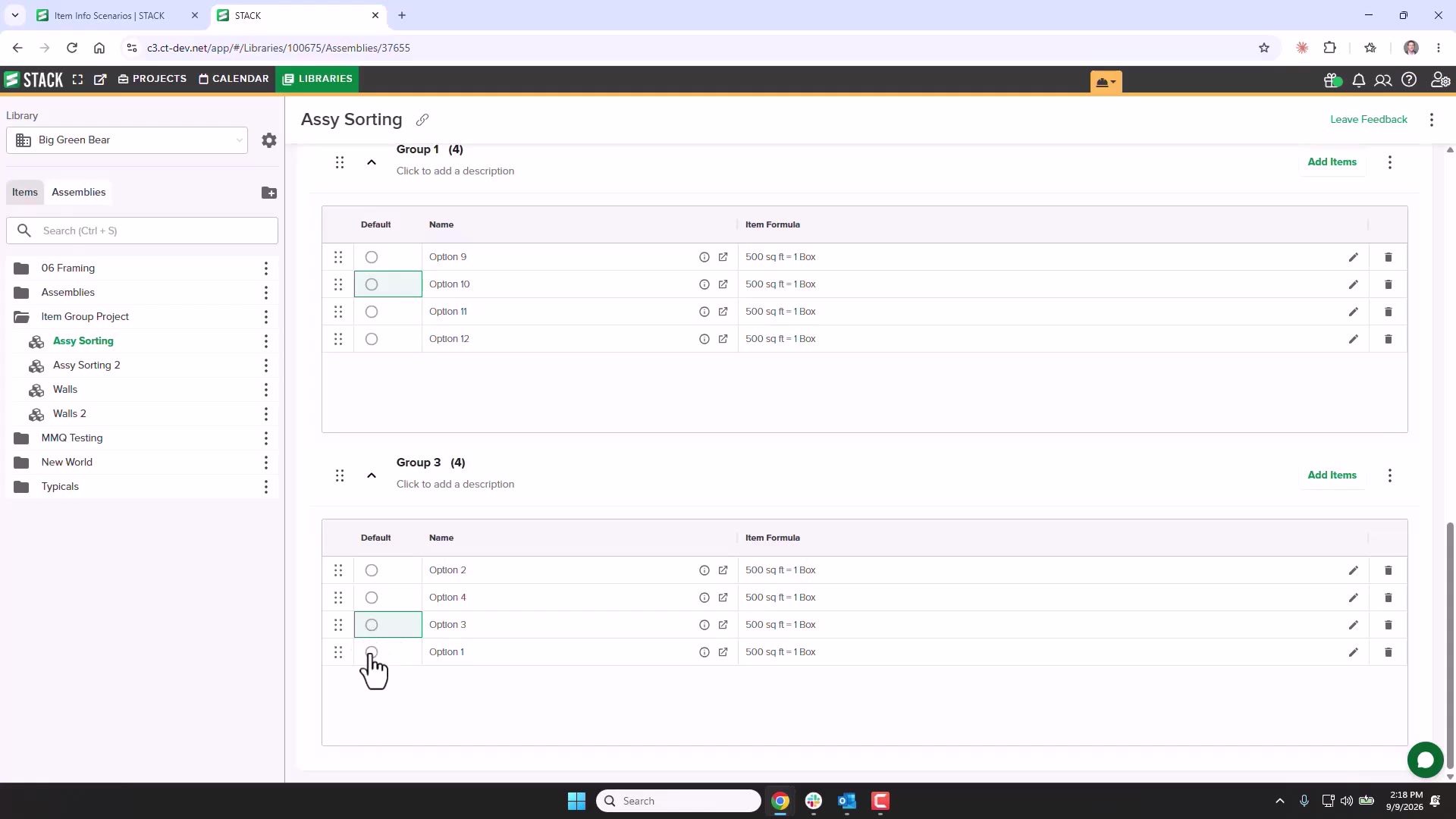The image size is (1456, 819).
Task: Switch to the Assemblies tab
Action: (79, 192)
